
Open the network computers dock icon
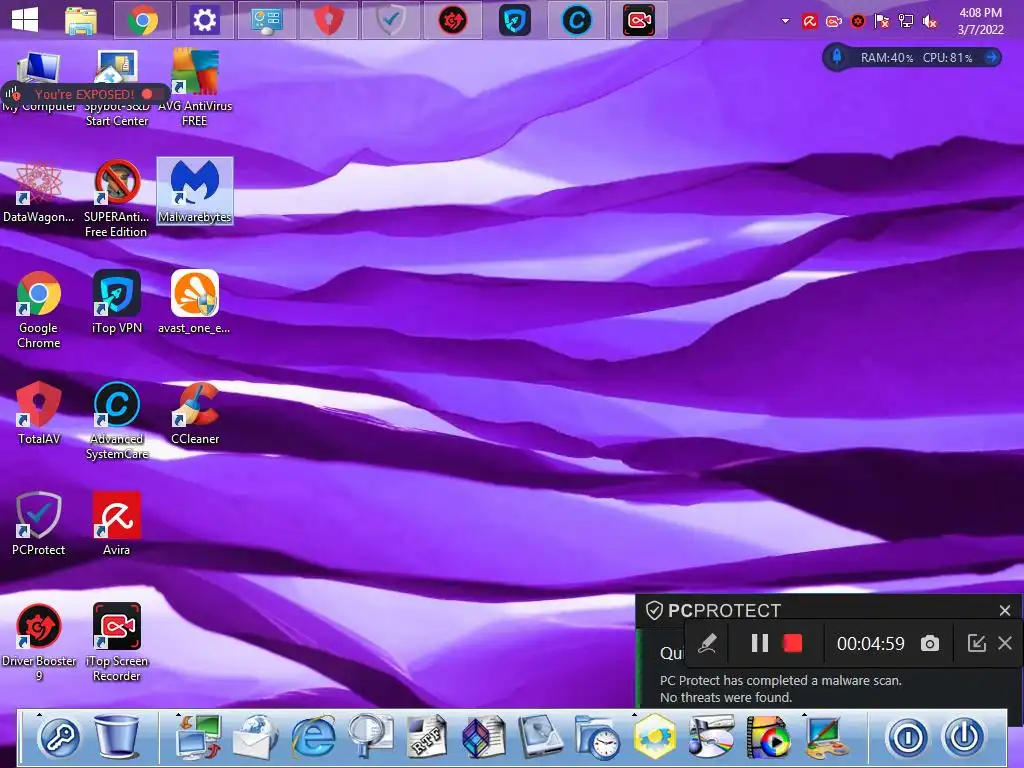[199, 737]
